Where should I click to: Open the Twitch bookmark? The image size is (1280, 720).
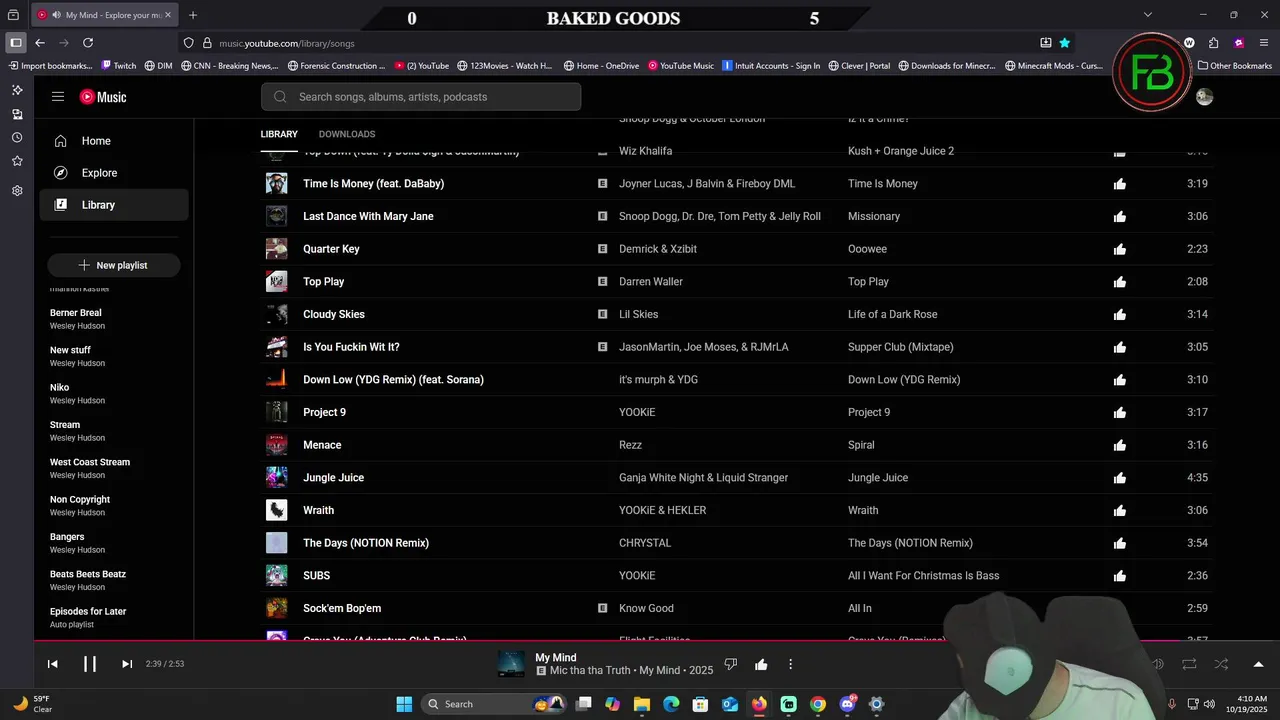(119, 66)
